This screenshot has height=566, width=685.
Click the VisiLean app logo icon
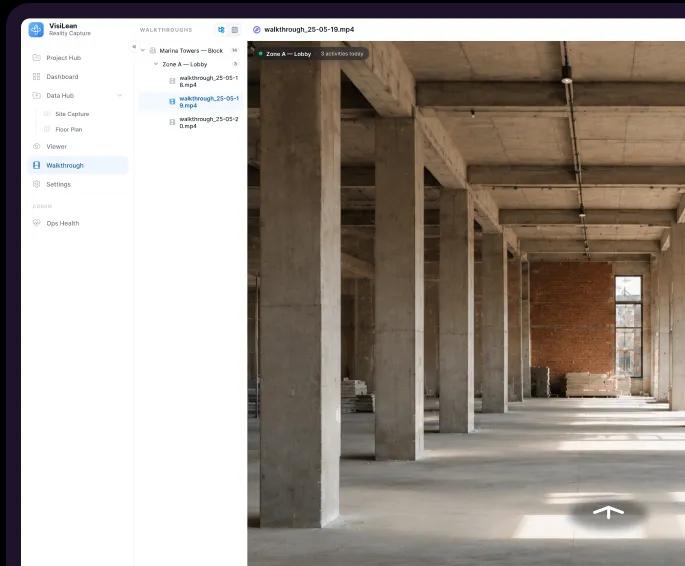36,29
